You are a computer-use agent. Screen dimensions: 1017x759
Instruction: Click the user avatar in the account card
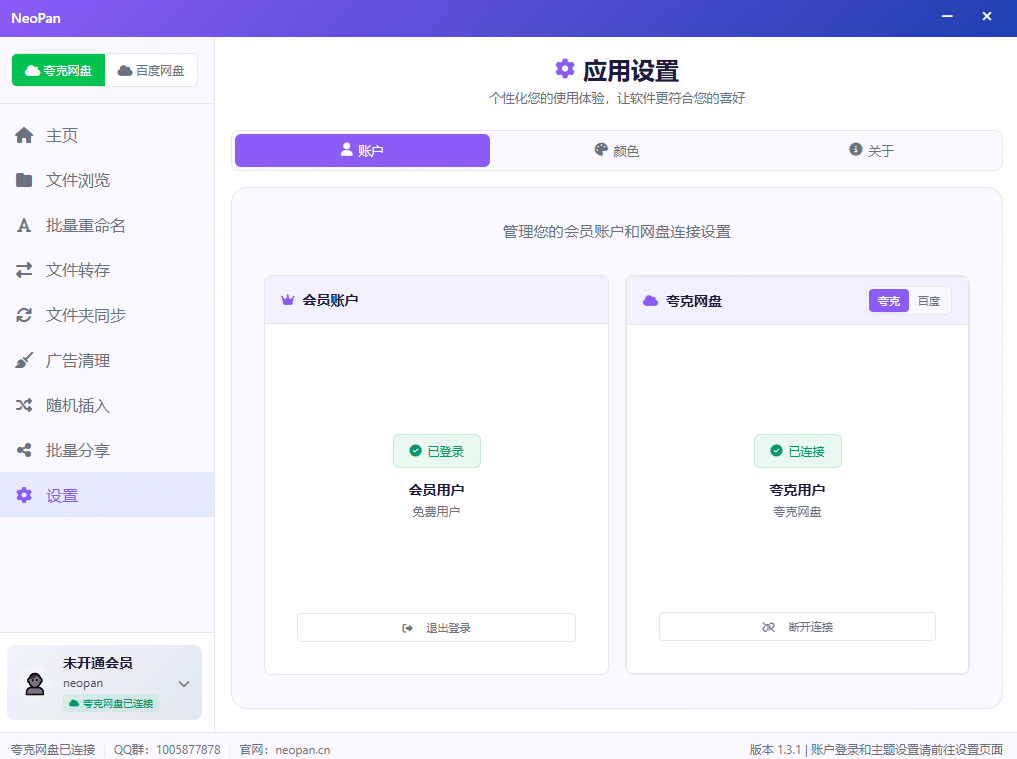pos(35,683)
